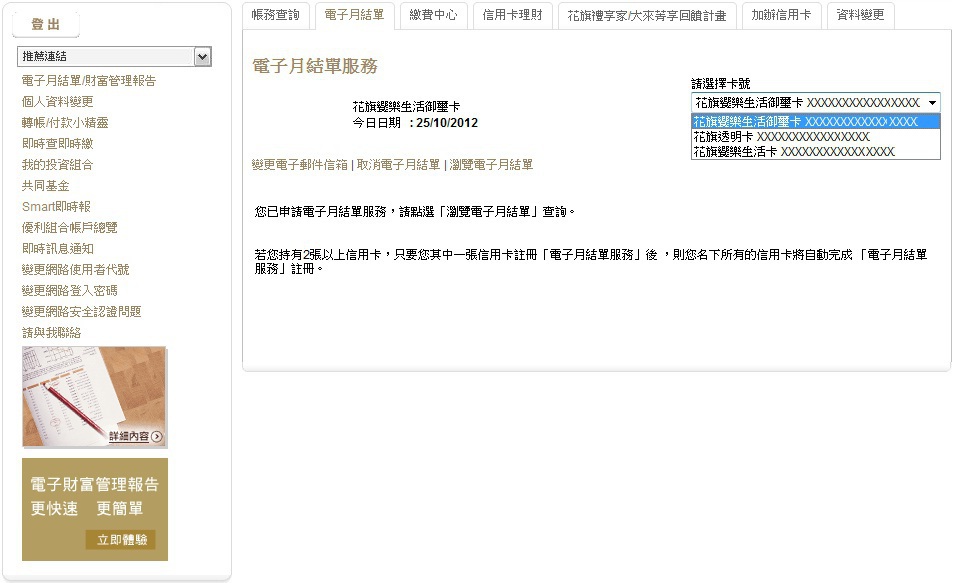Open 即時訊息通知 link
Image resolution: width=956 pixels, height=583 pixels.
coord(58,249)
